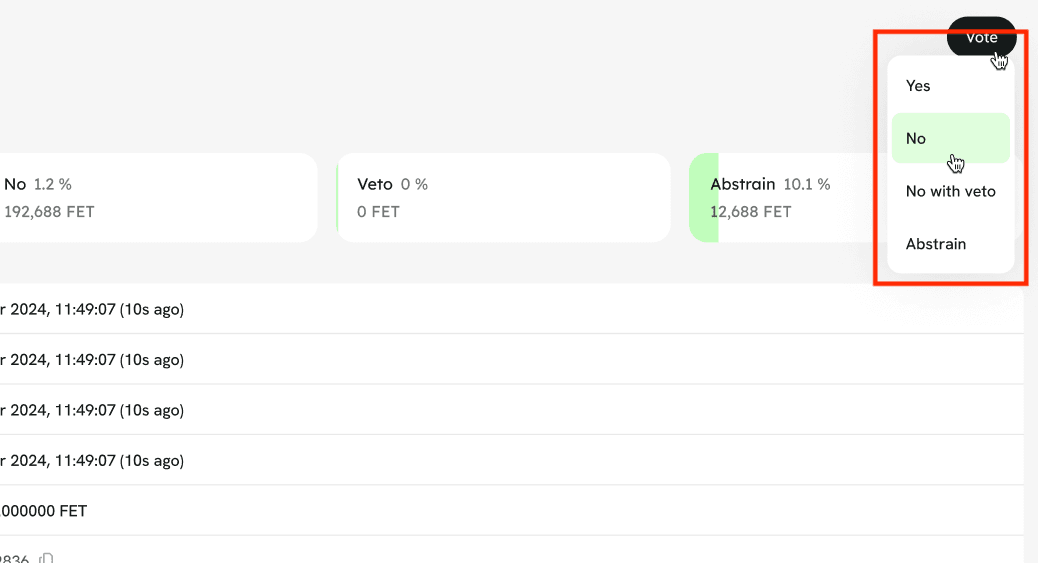Copy the address ending in 836
This screenshot has height=563, width=1038.
pyautogui.click(x=46, y=558)
